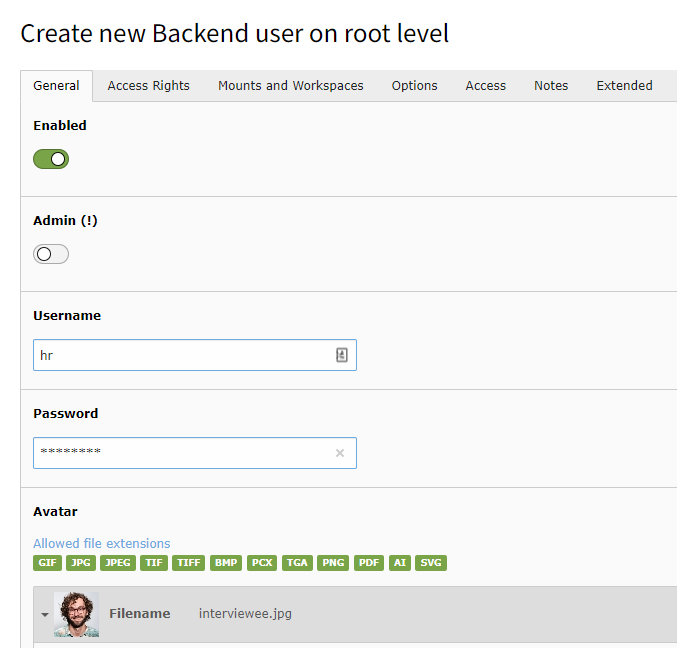Clear the Password field with the X icon

coord(340,453)
